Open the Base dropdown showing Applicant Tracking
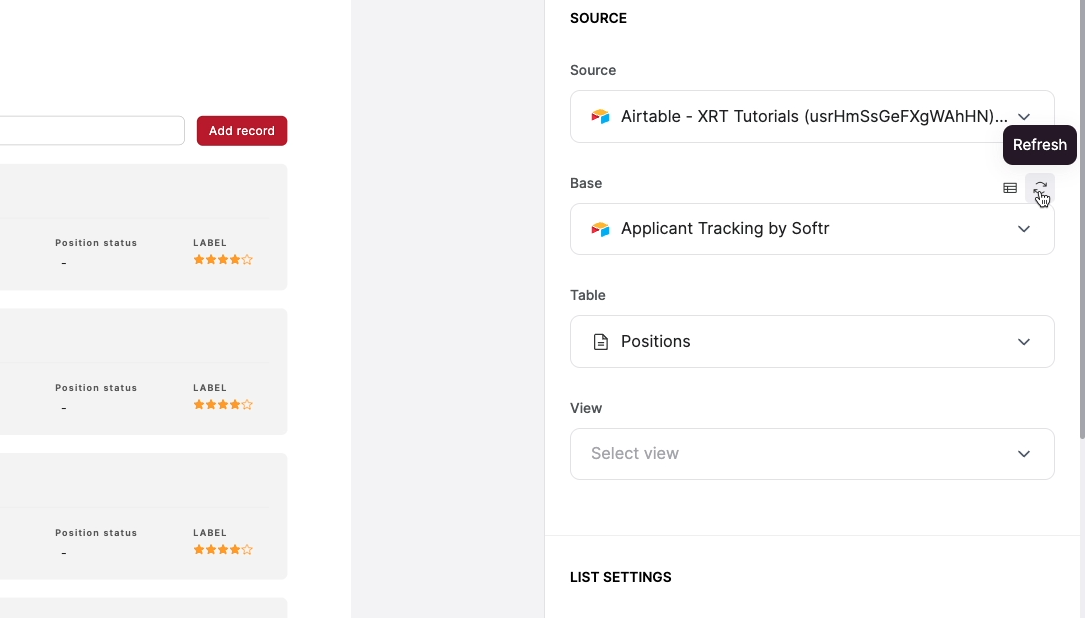The height and width of the screenshot is (618, 1085). point(812,229)
